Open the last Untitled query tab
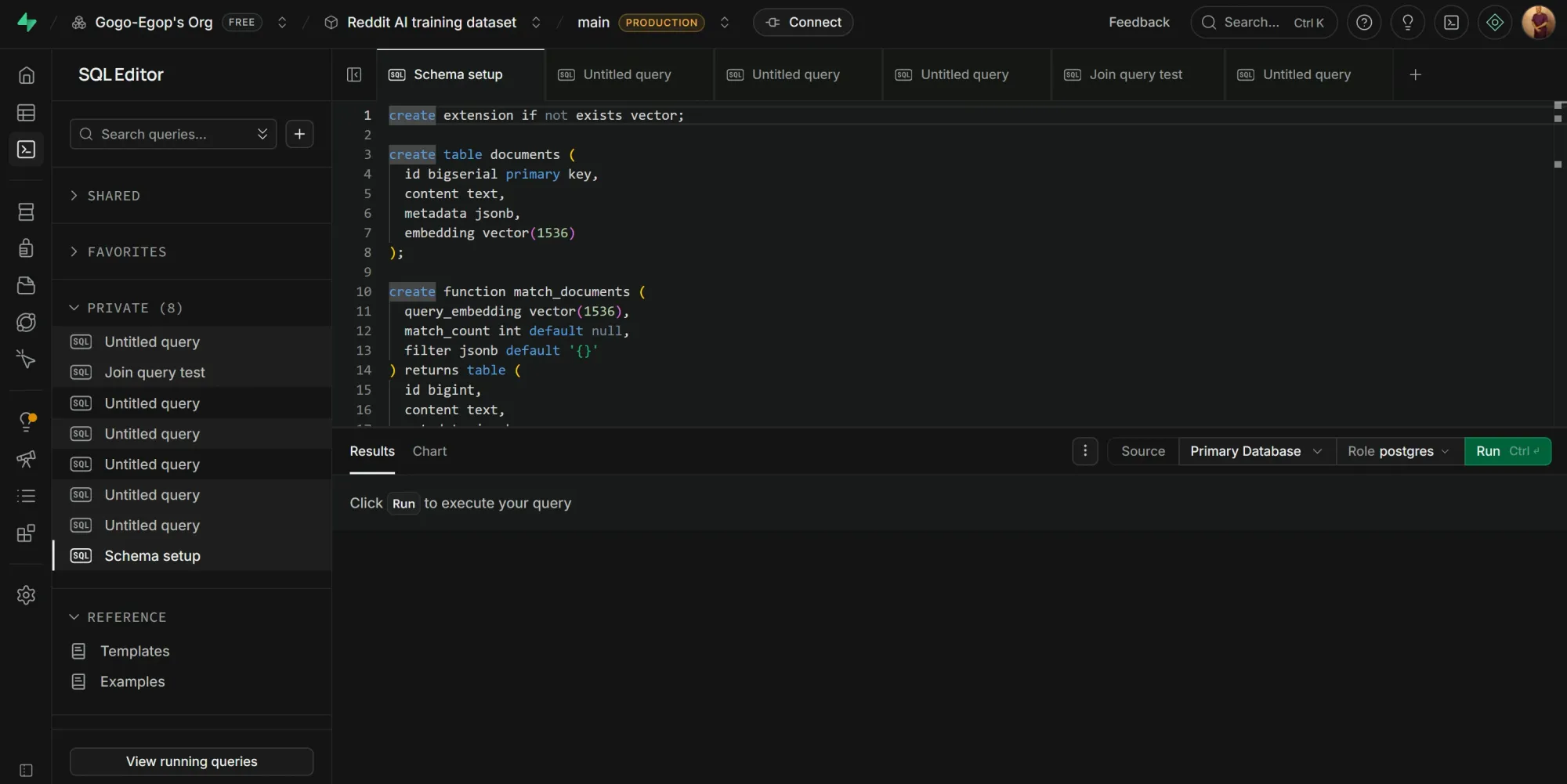 (1308, 74)
